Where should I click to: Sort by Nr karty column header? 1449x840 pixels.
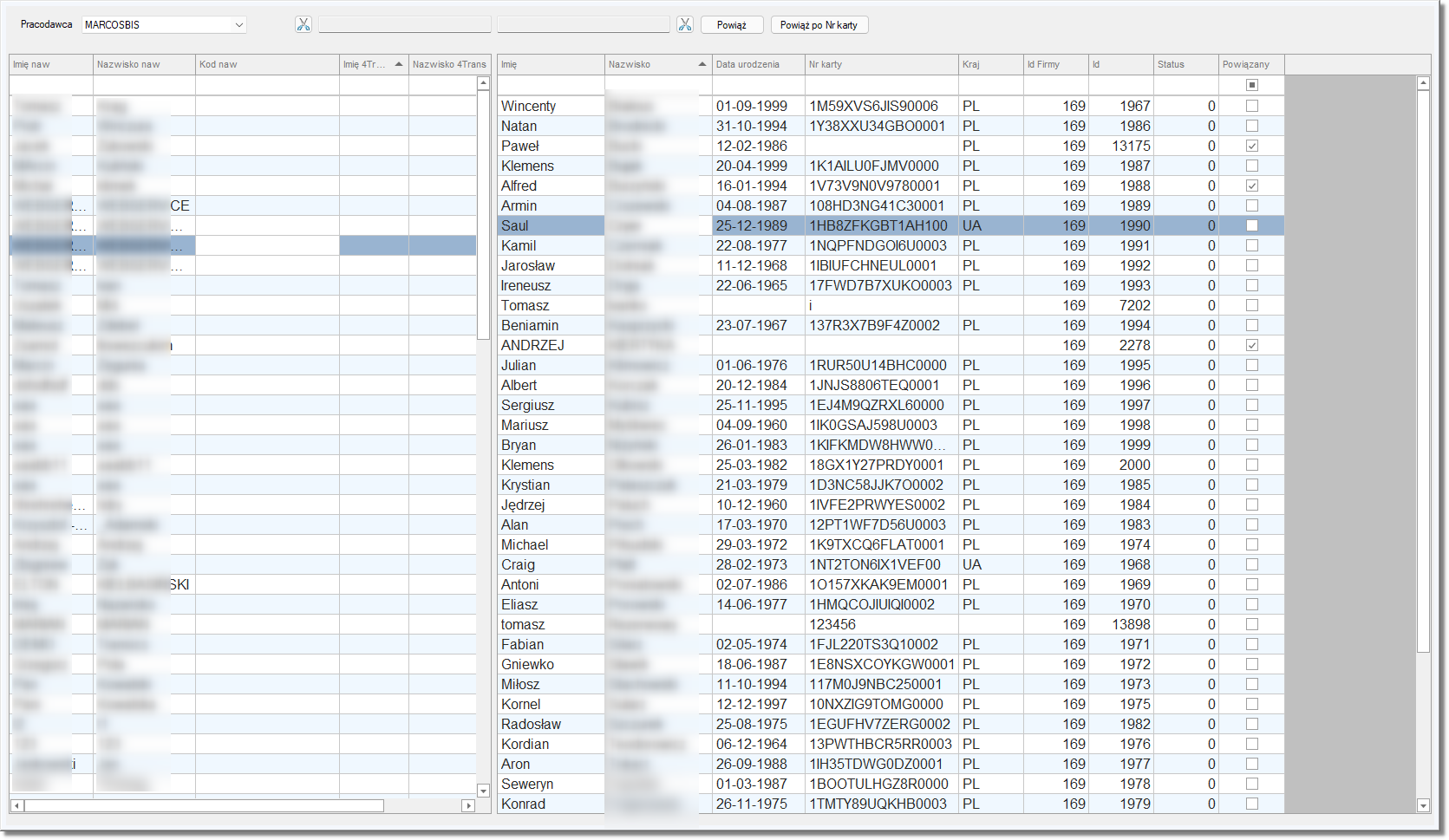882,64
